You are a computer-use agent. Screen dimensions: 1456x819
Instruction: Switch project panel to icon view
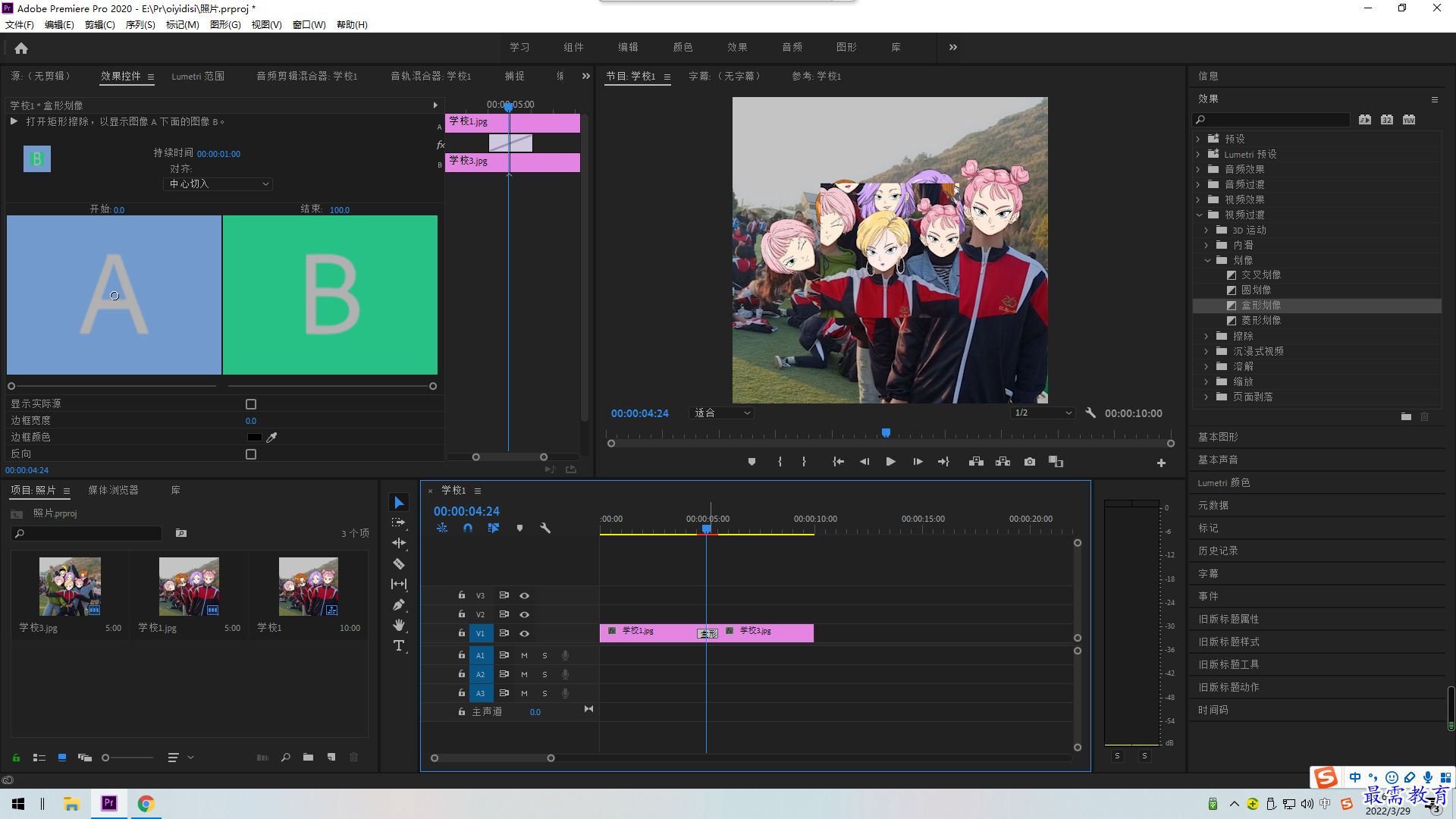[62, 758]
